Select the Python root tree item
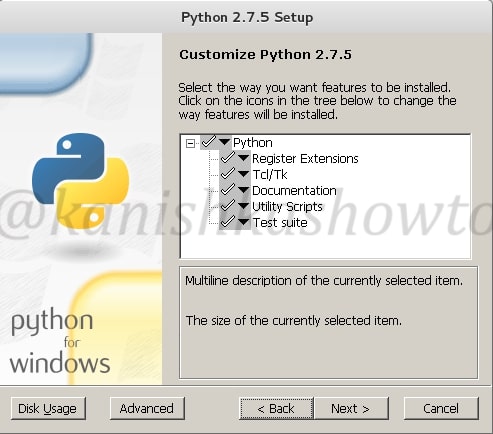 coord(253,143)
